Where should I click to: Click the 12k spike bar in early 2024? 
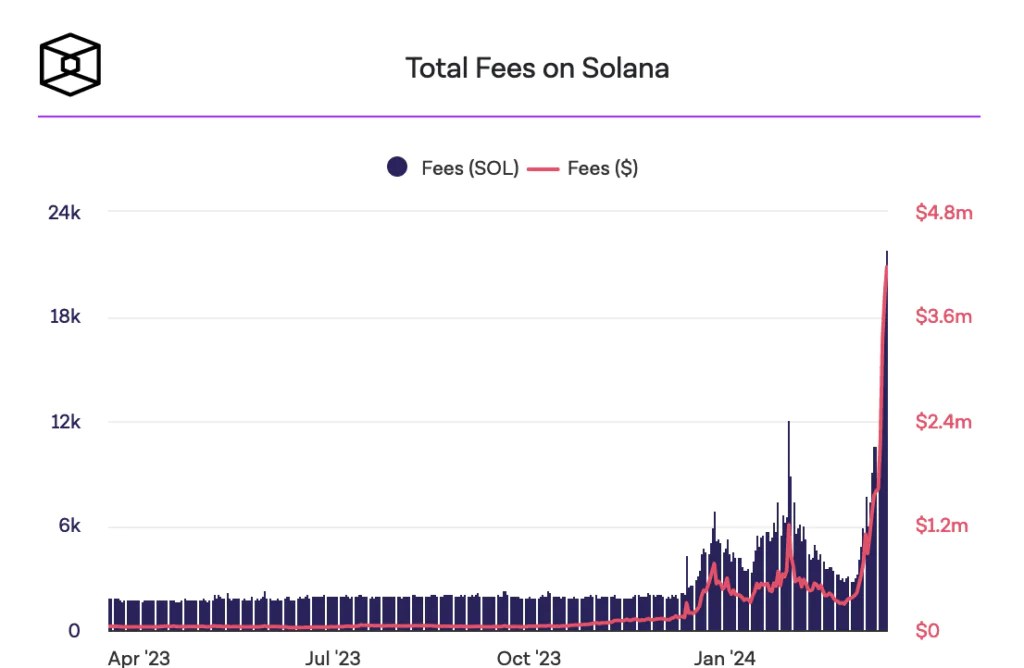[x=789, y=526]
